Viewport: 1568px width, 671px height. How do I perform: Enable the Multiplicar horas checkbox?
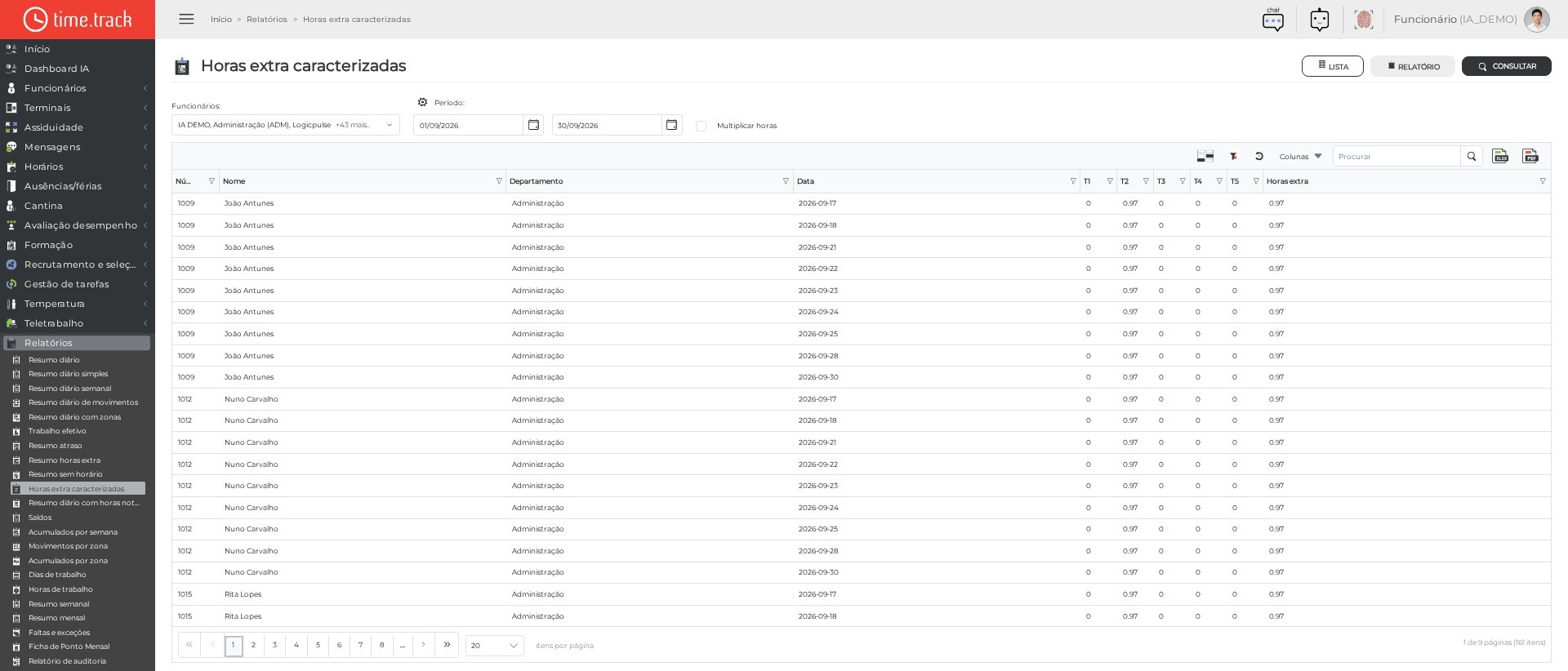click(701, 126)
